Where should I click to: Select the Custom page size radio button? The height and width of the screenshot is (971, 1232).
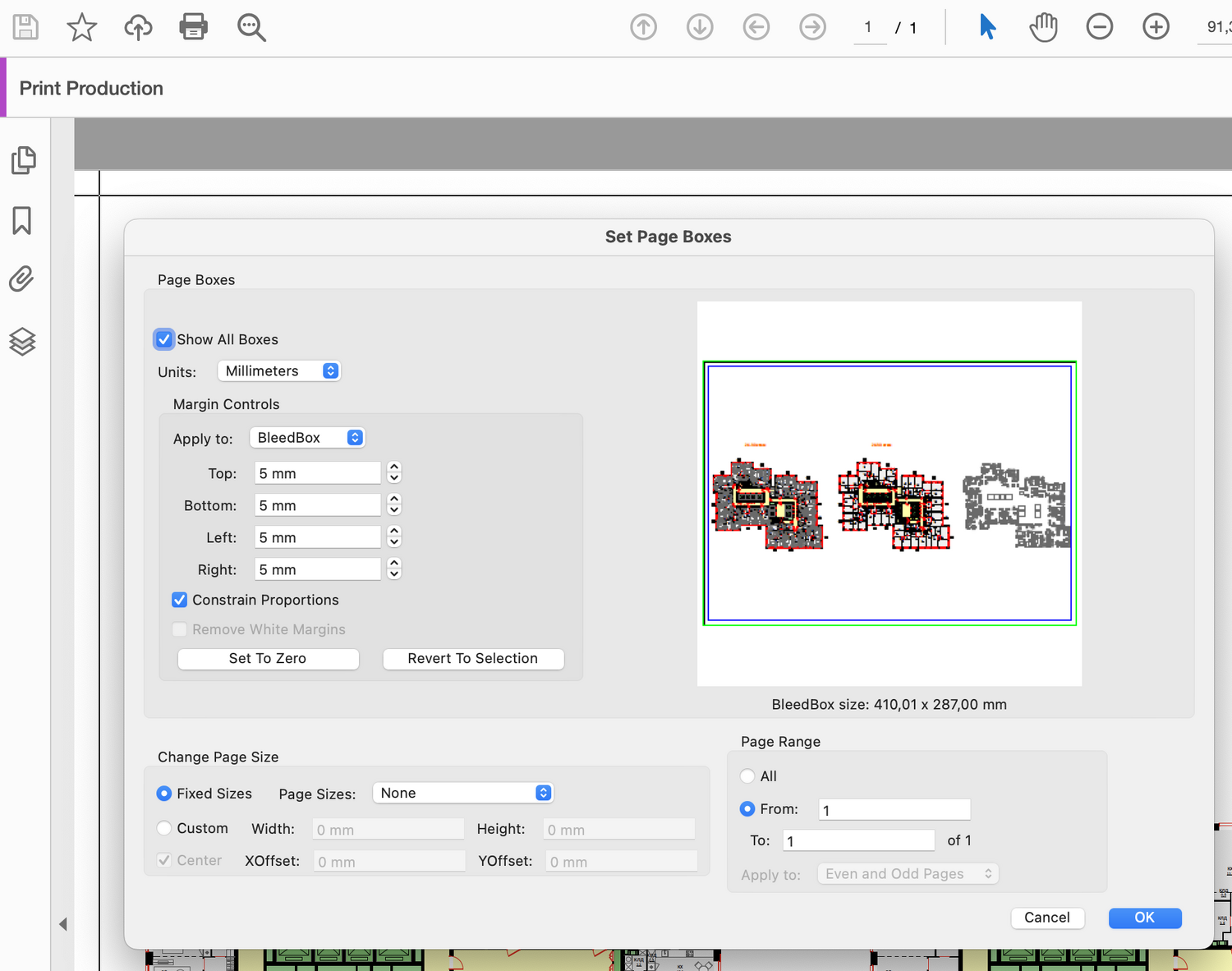coord(164,828)
